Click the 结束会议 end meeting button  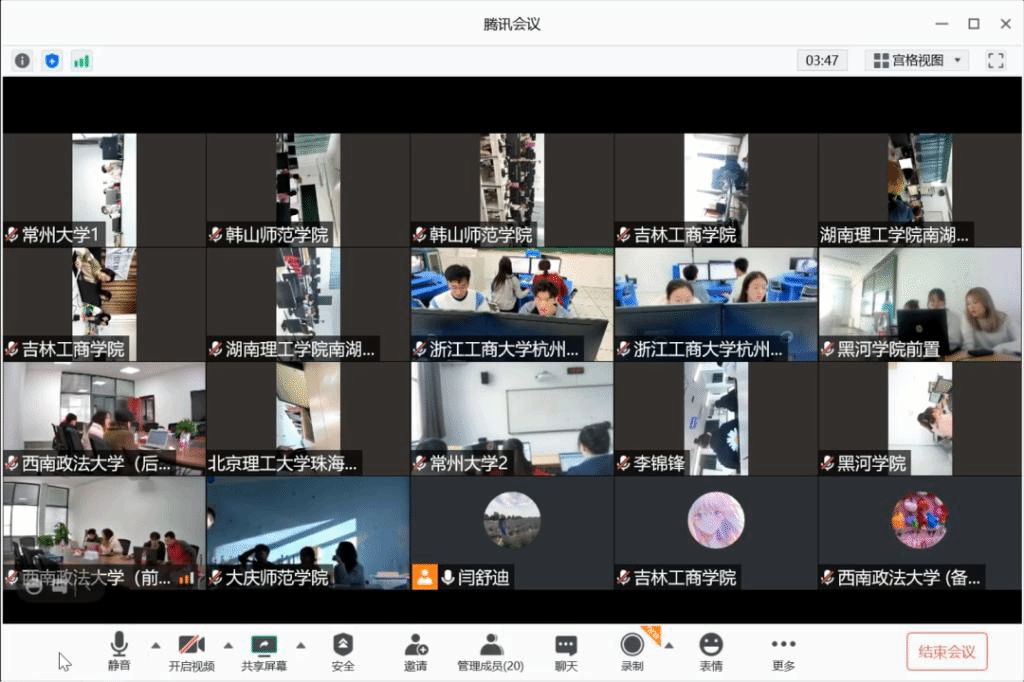click(x=946, y=651)
